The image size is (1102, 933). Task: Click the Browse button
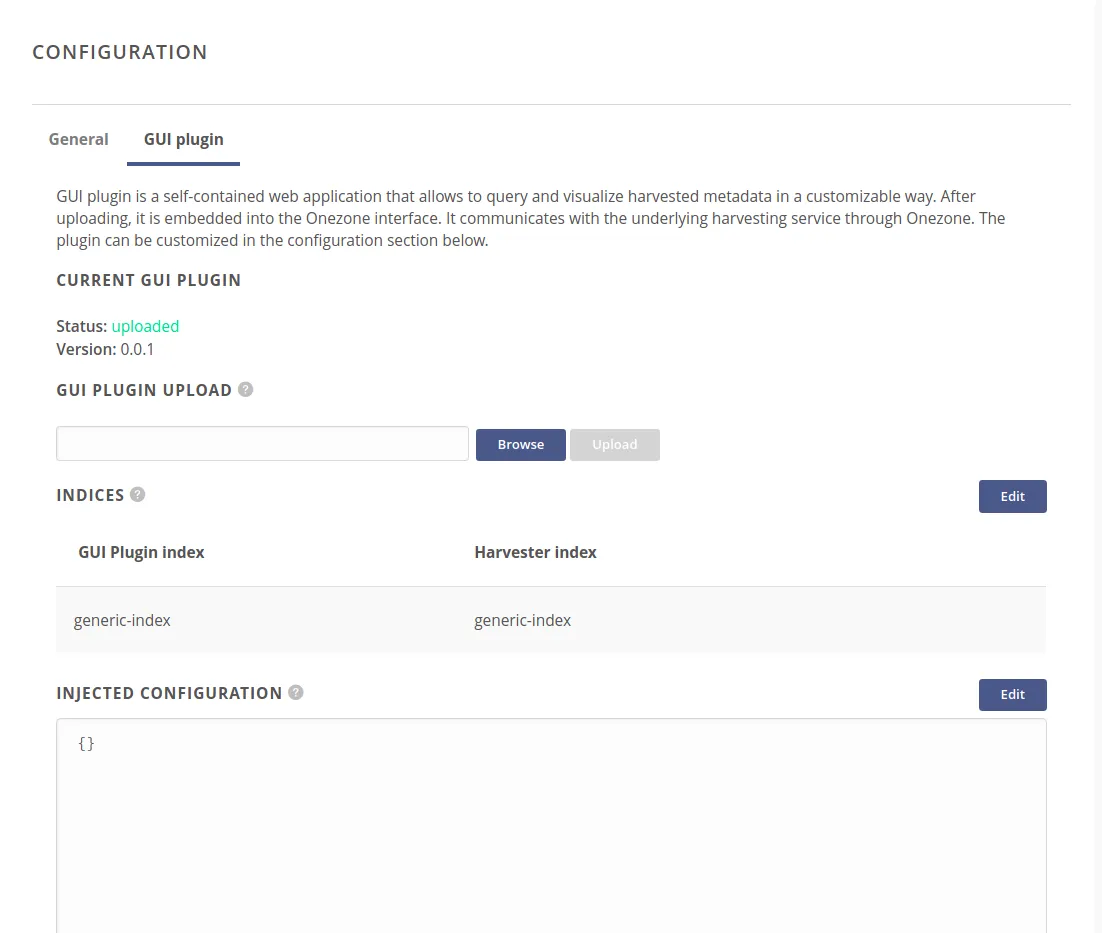tap(520, 444)
